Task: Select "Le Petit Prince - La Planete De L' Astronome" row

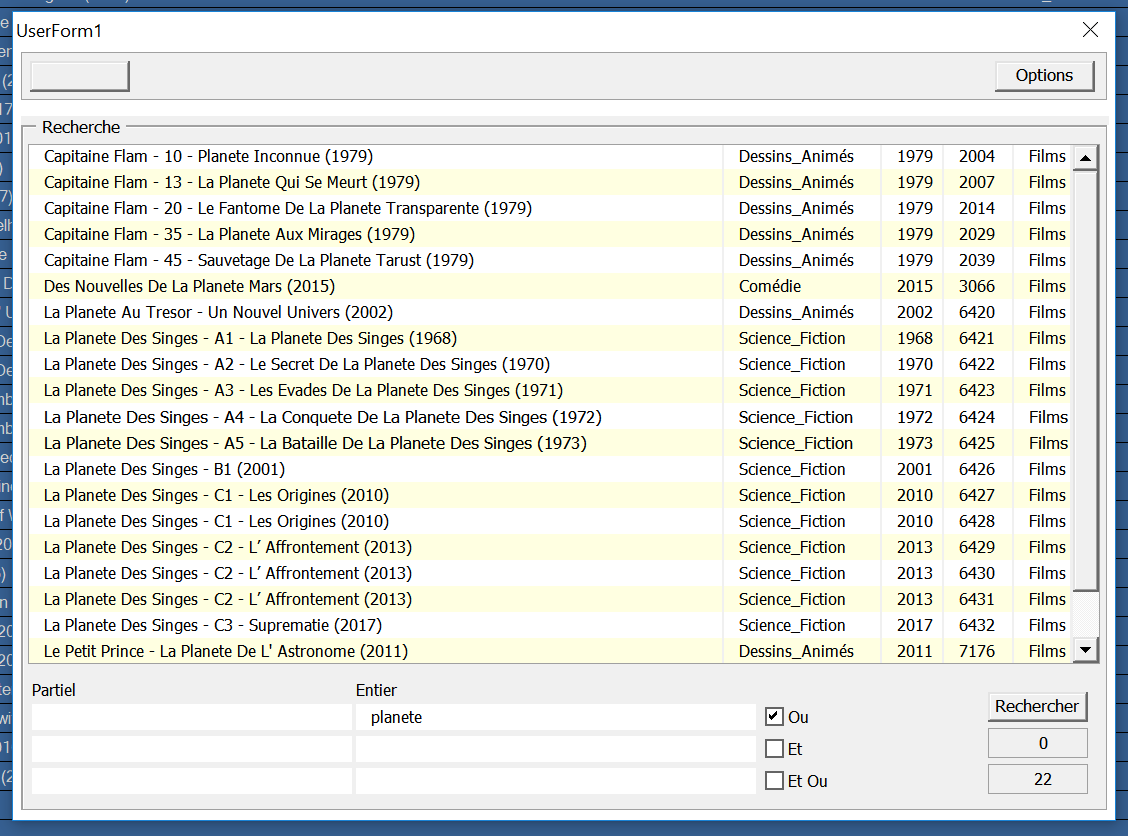Action: point(300,651)
